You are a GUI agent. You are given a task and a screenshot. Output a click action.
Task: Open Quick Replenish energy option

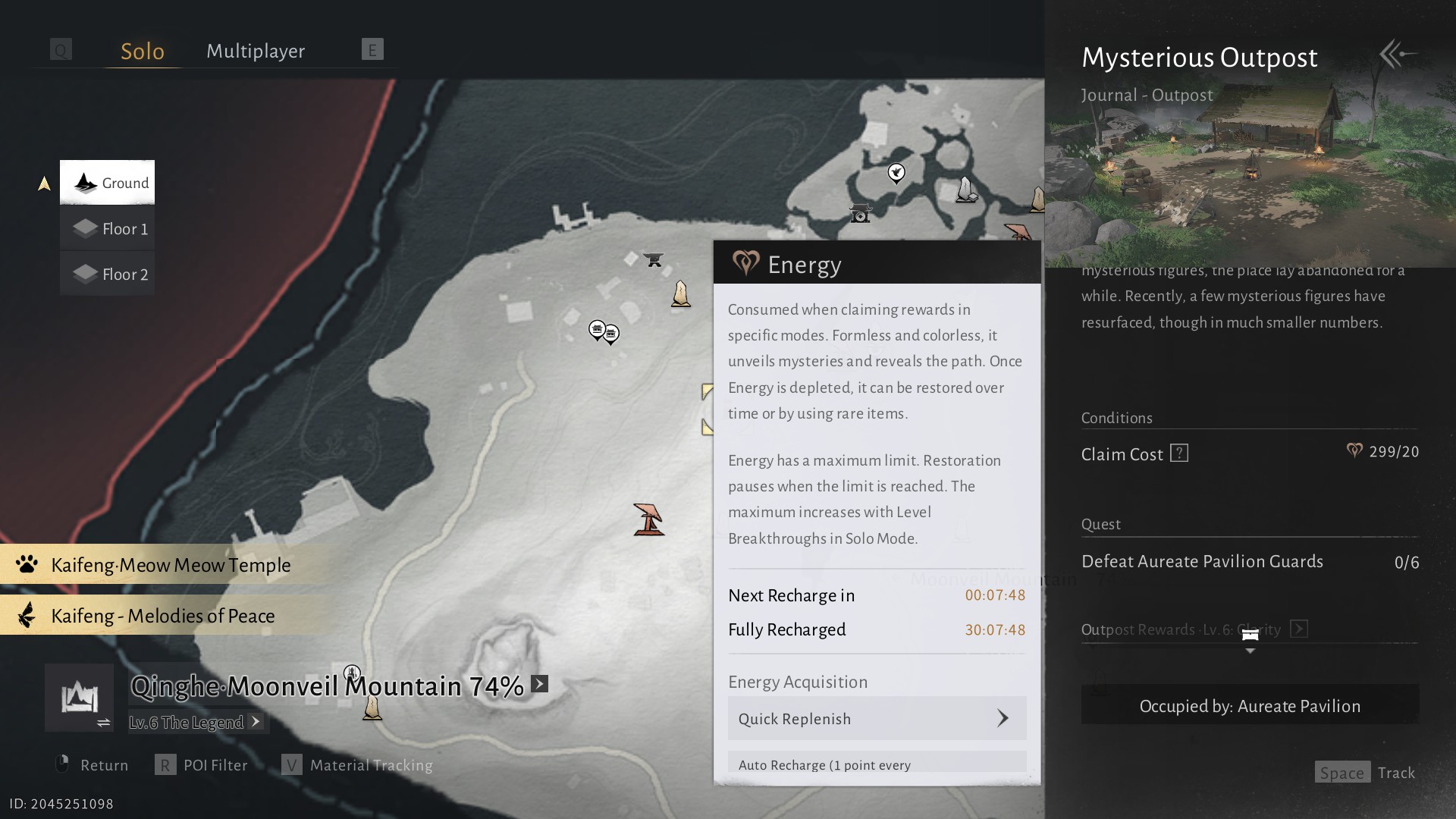point(877,718)
